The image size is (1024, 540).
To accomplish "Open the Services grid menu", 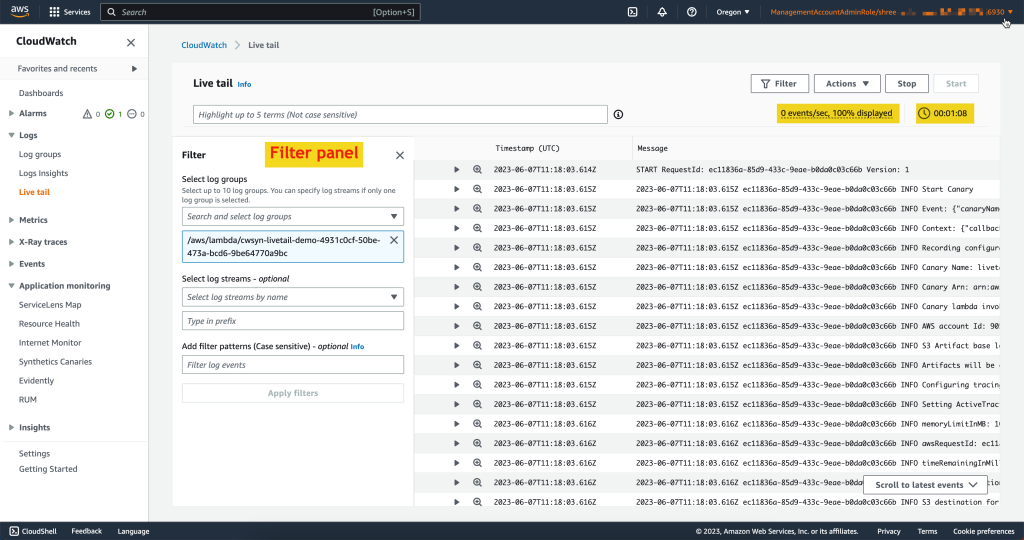I will pyautogui.click(x=70, y=12).
